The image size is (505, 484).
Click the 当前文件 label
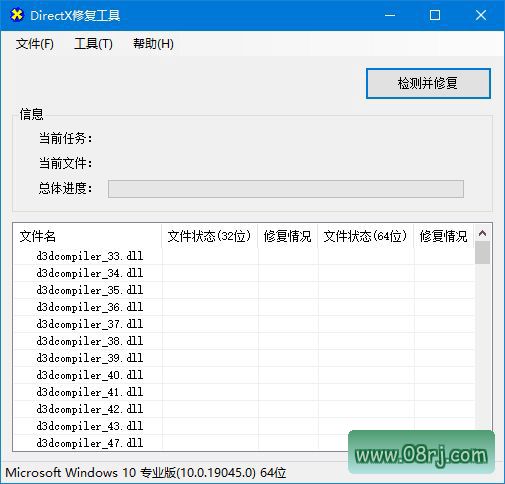(x=65, y=163)
